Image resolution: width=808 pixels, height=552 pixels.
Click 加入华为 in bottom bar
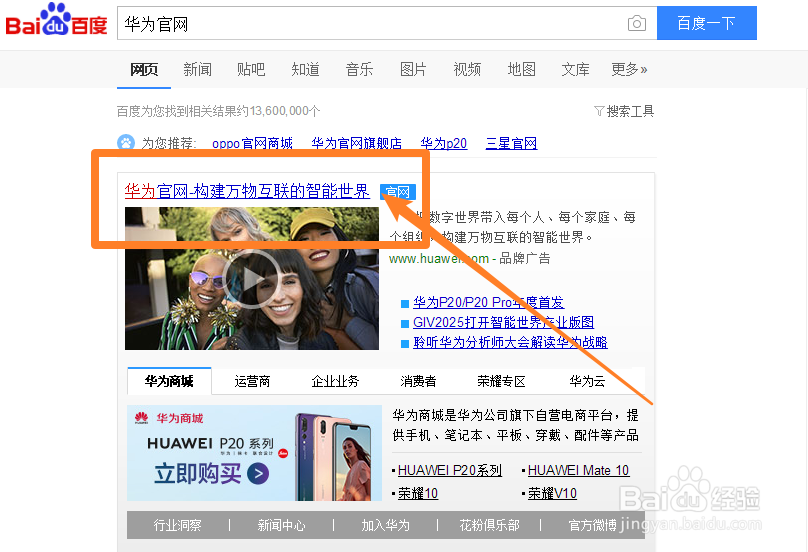(x=385, y=525)
